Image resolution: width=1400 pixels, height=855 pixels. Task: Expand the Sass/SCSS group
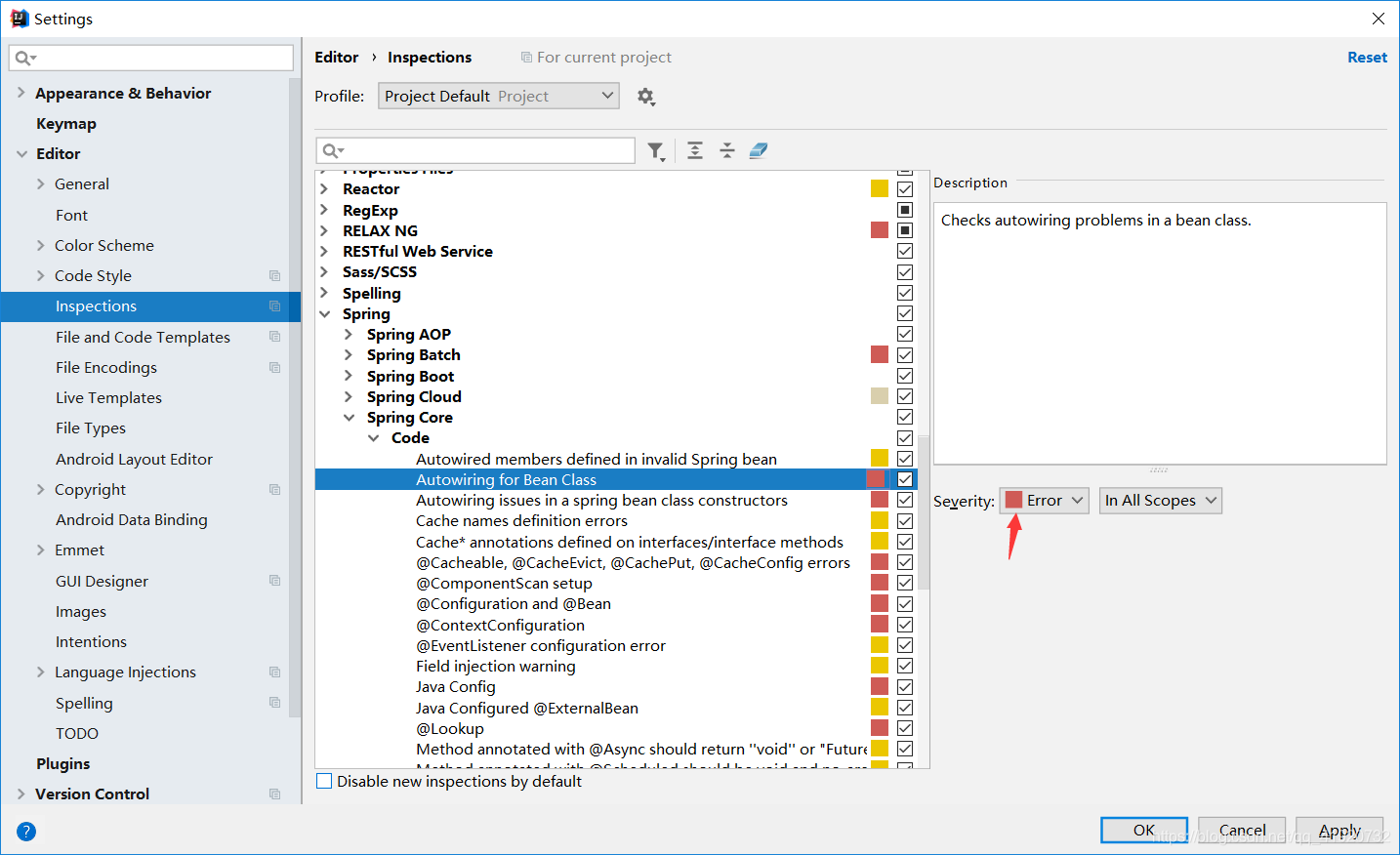324,272
